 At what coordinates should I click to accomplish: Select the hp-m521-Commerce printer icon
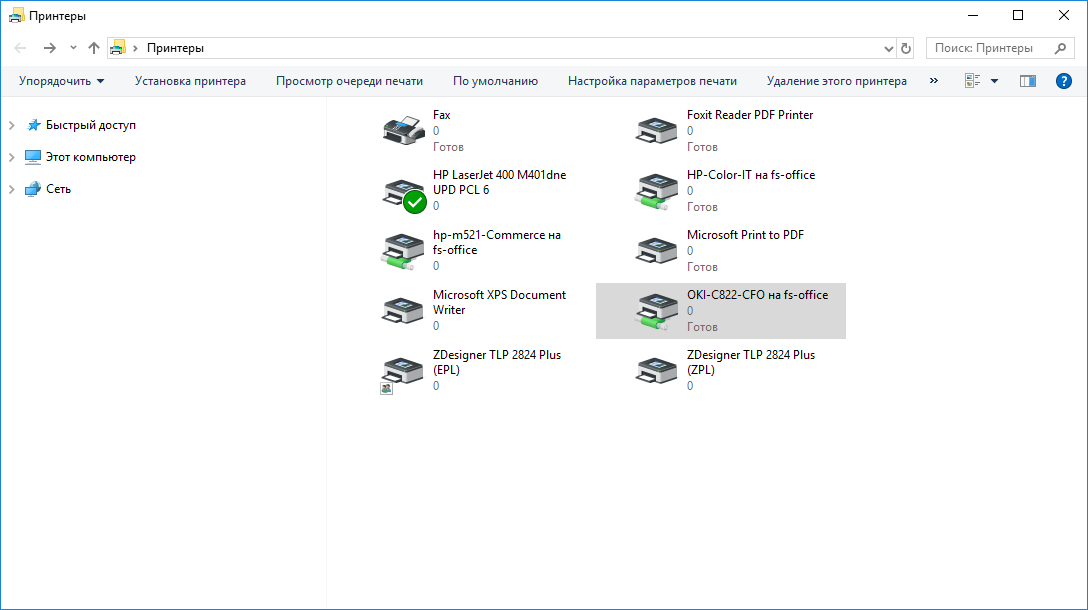402,251
